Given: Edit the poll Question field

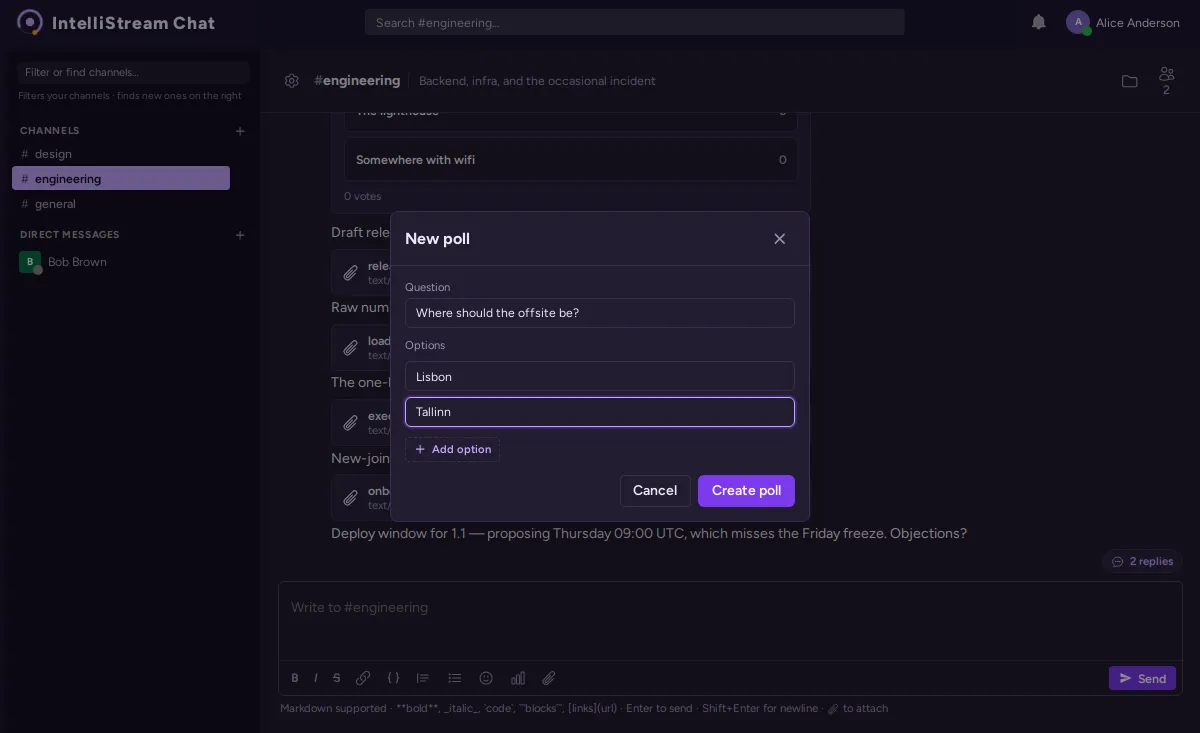Looking at the screenshot, I should (600, 313).
